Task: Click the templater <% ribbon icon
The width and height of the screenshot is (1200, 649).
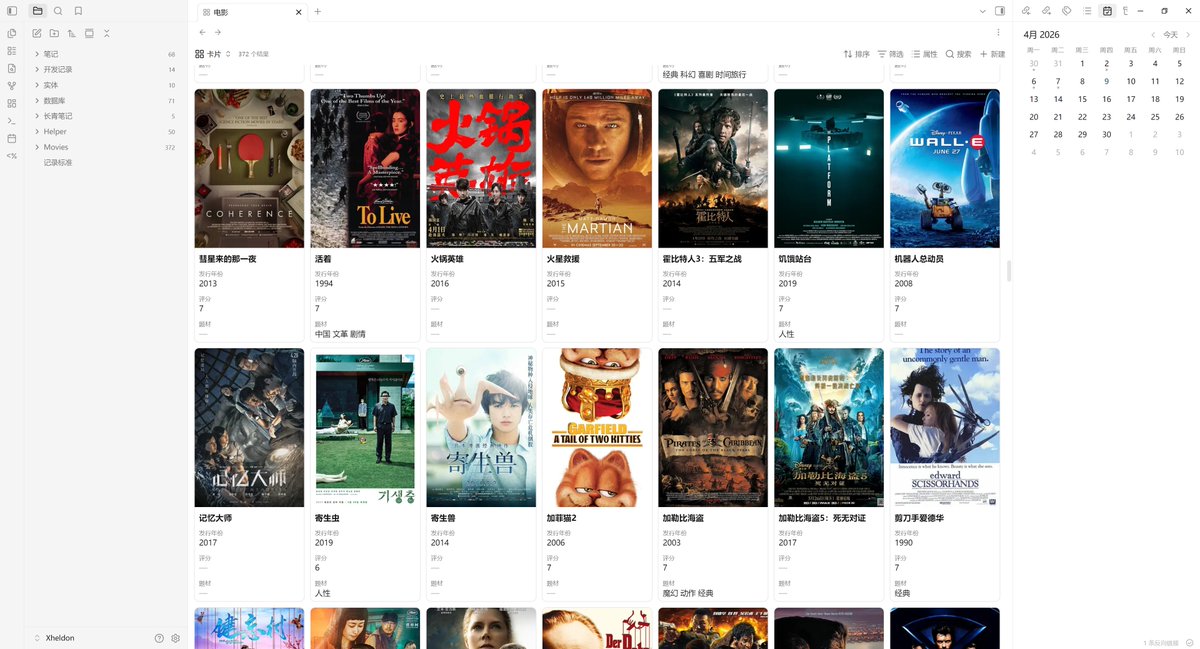Action: point(12,155)
